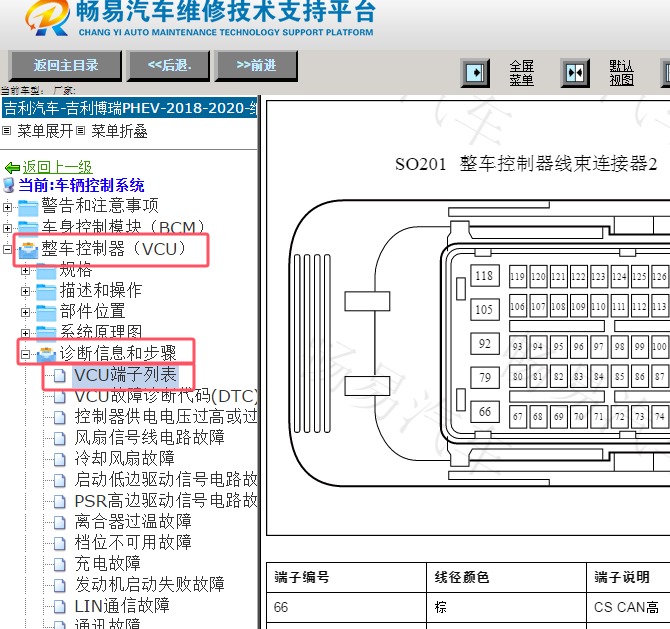Click the 描述和操作 folder icon
The image size is (670, 629).
[x=46, y=291]
